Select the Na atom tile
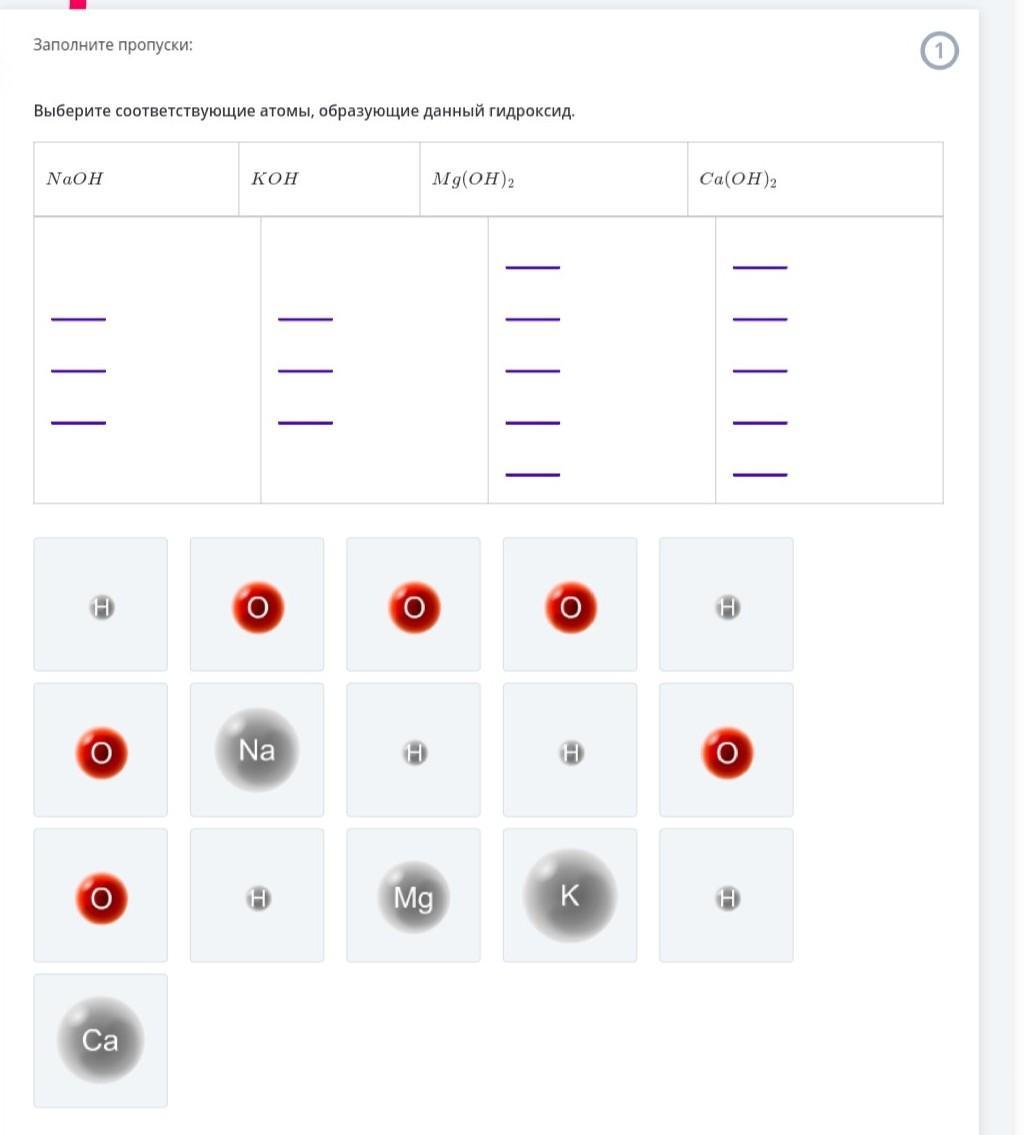Viewport: 1028px width, 1135px height. coord(257,750)
